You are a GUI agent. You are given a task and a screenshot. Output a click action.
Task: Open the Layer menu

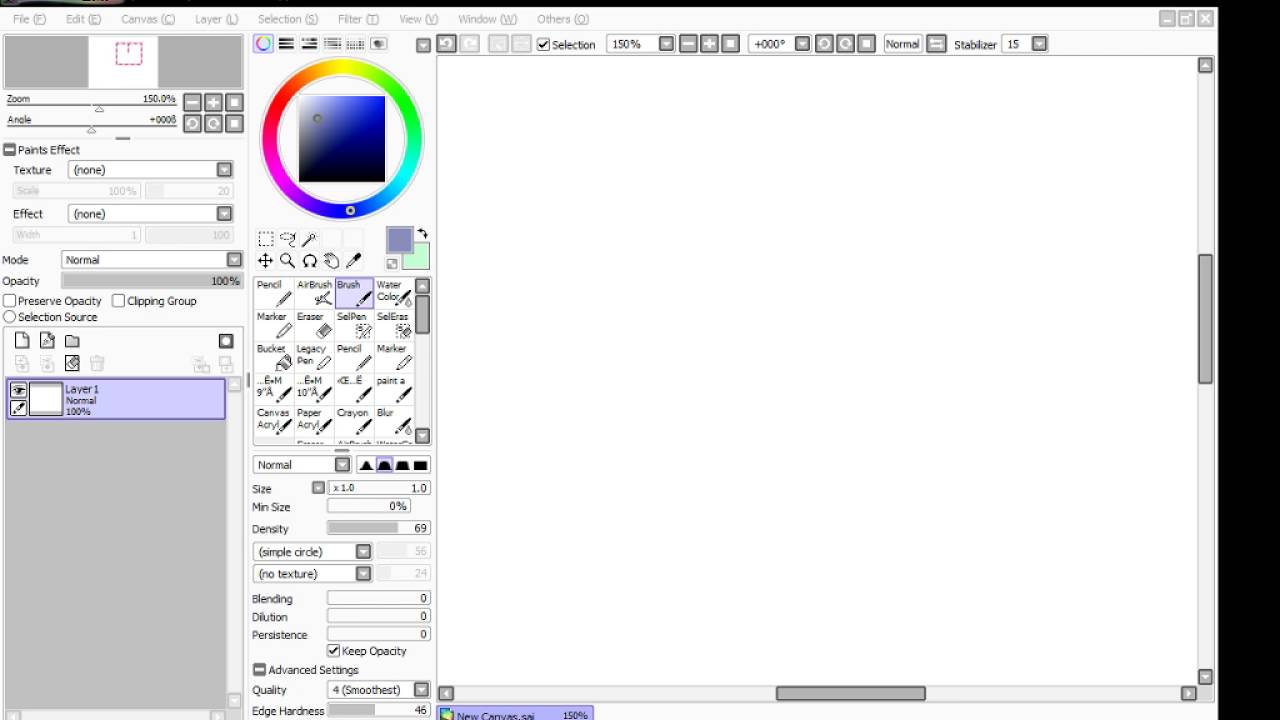tap(216, 19)
